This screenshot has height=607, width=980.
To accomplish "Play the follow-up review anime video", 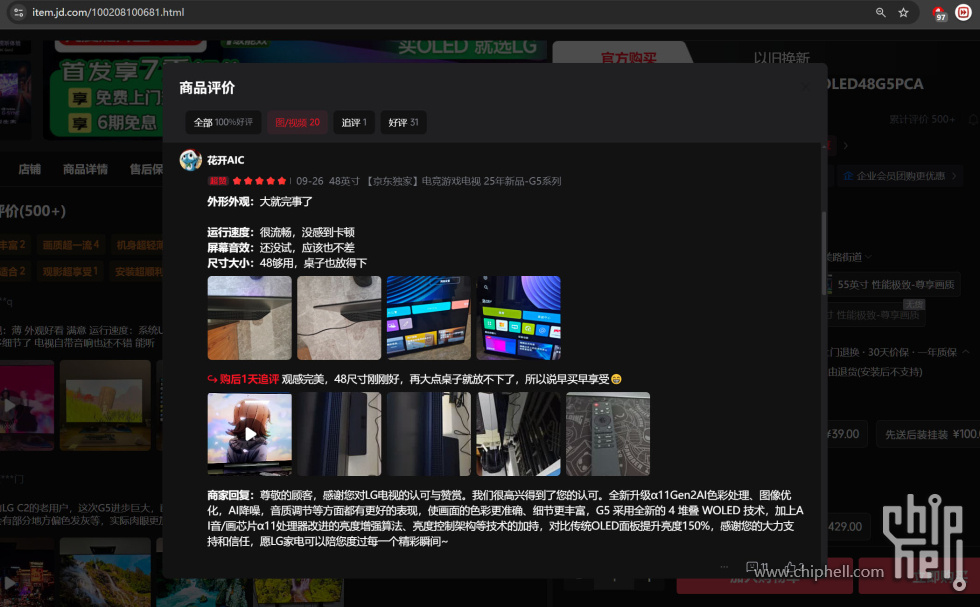I will click(249, 434).
